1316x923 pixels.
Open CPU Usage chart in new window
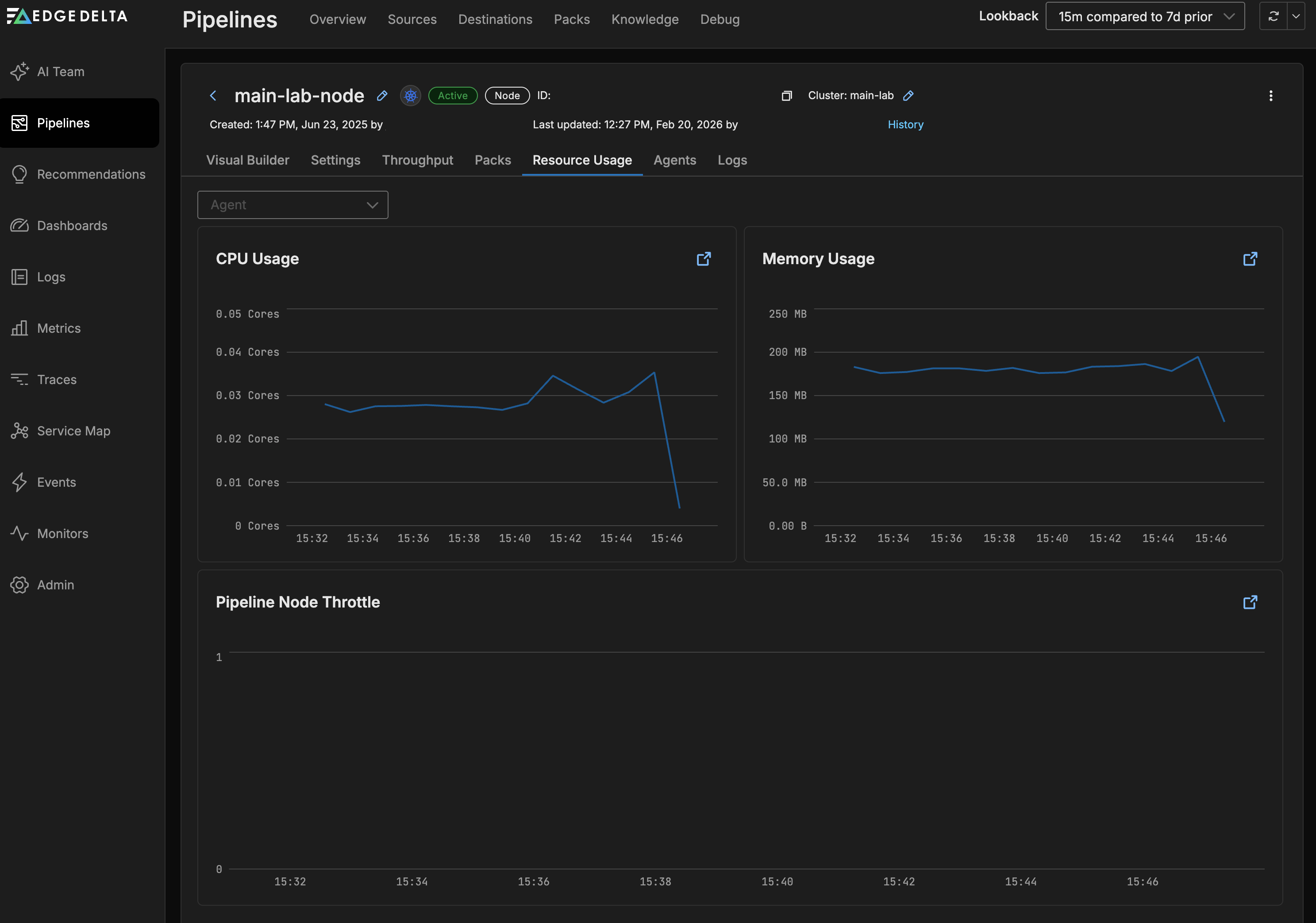point(703,259)
